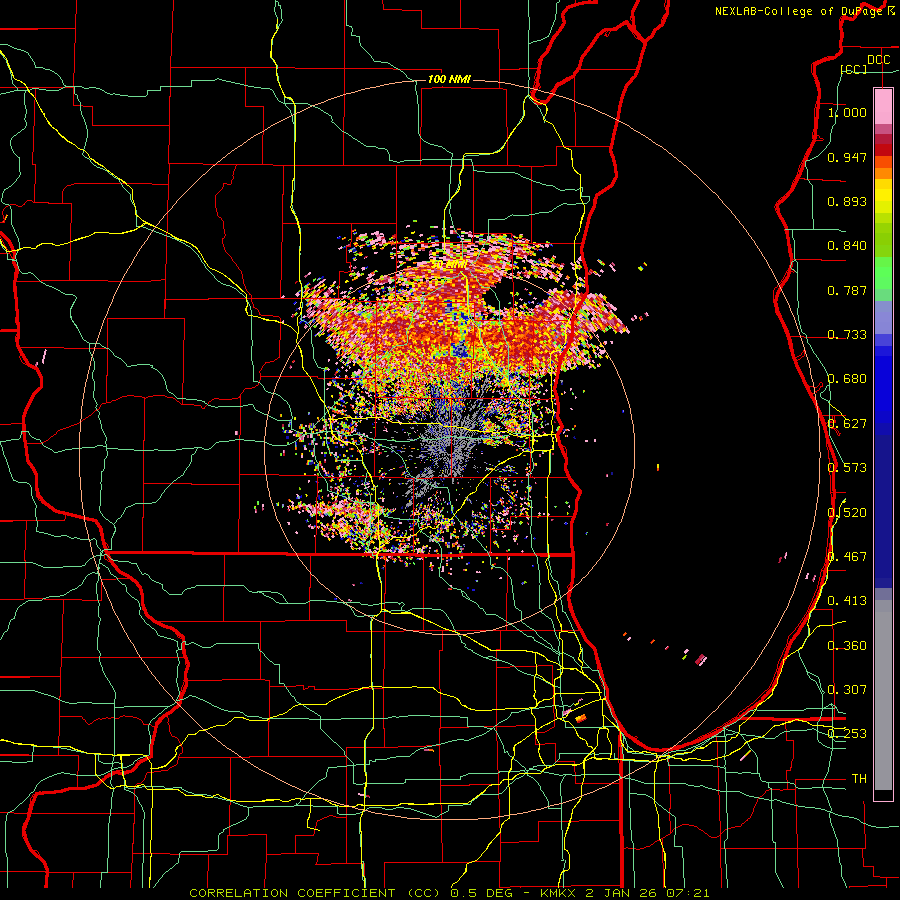Click the 0.680 scale value
The height and width of the screenshot is (900, 900).
point(847,379)
